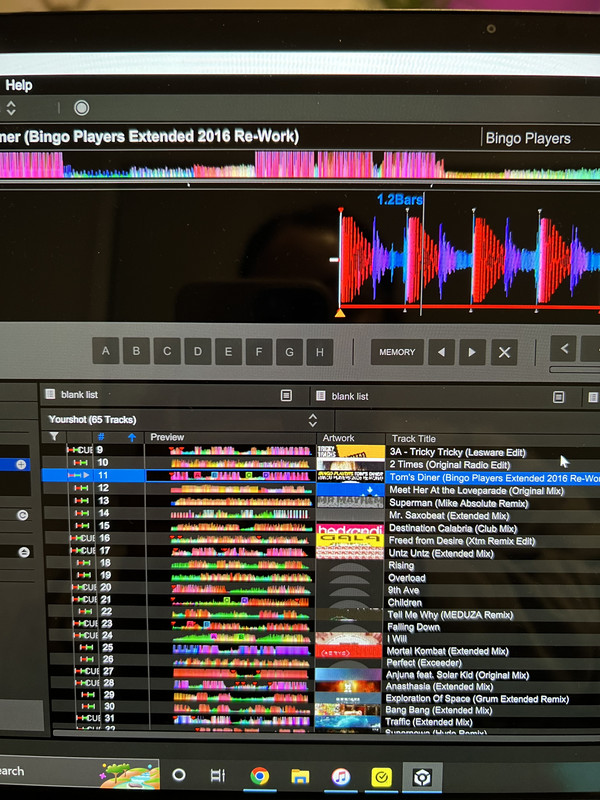This screenshot has width=600, height=800.
Task: Switch to the first blank list tab
Action: coord(79,394)
